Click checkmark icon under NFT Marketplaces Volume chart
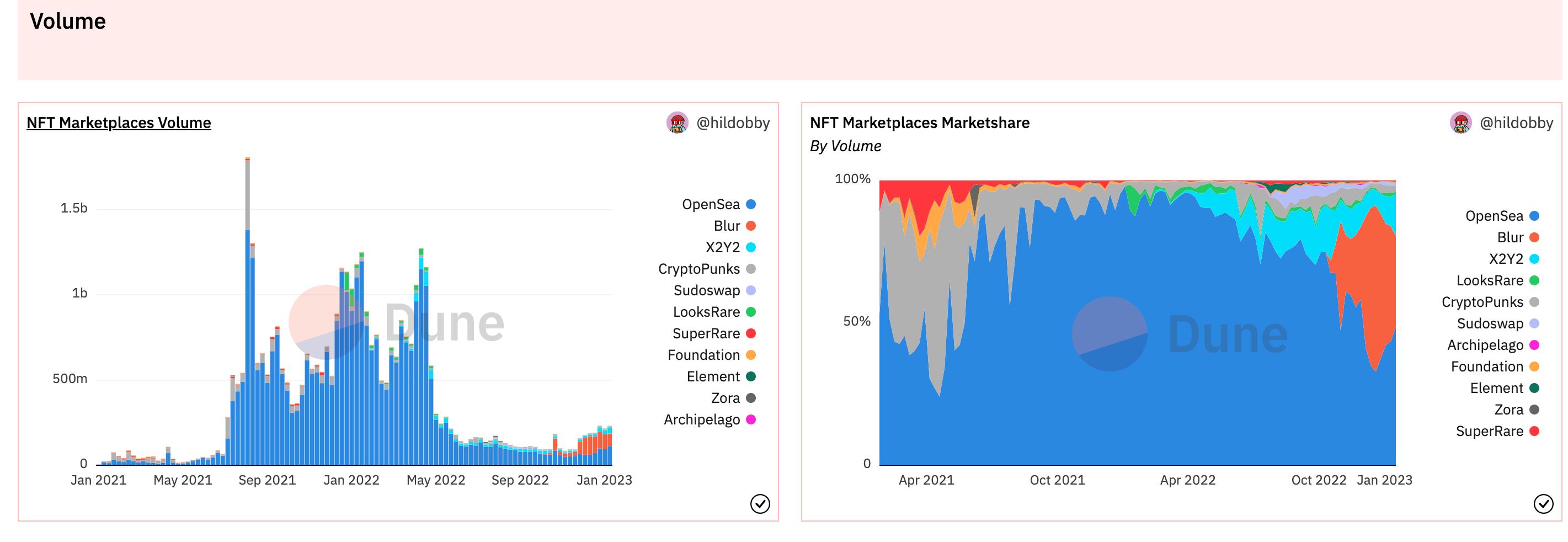This screenshot has width=1568, height=542. pos(760,503)
